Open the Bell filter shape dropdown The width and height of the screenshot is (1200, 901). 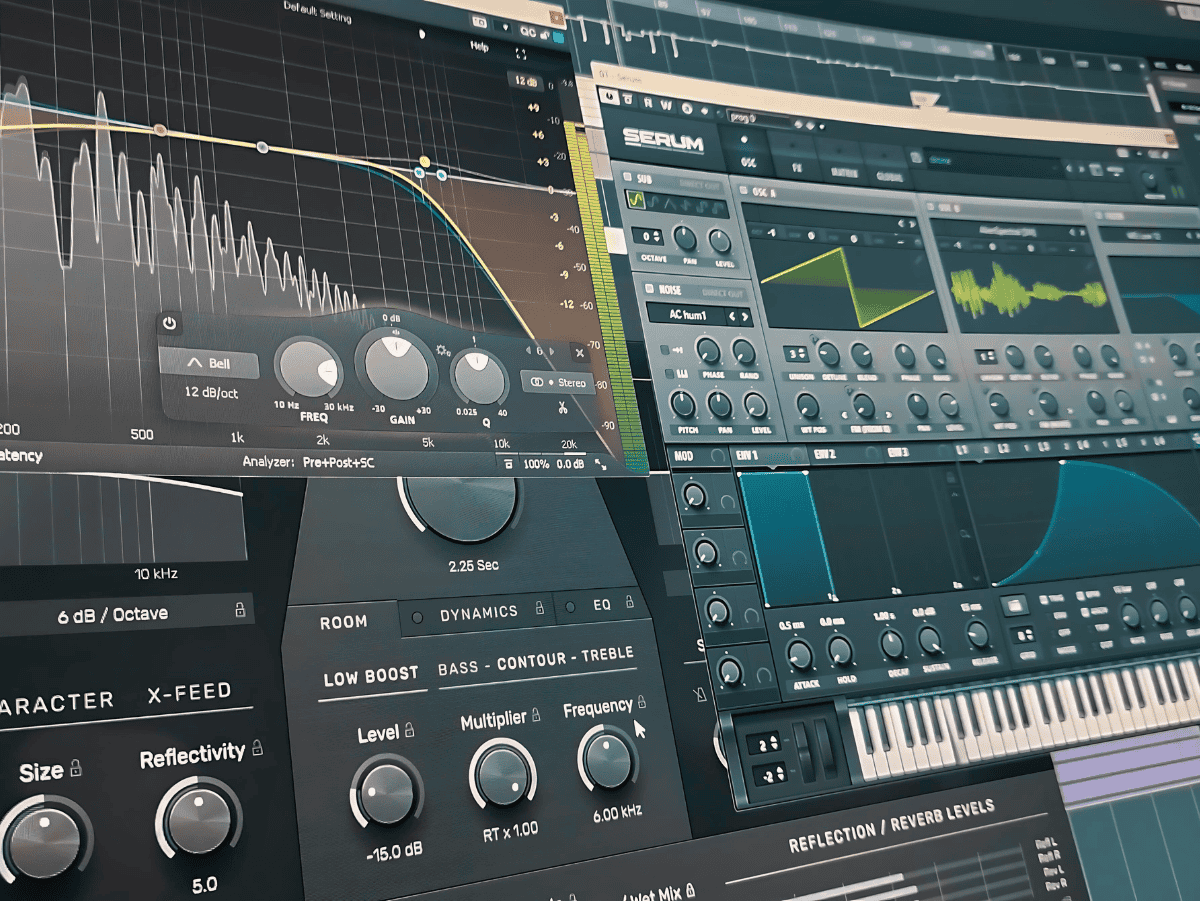(208, 365)
